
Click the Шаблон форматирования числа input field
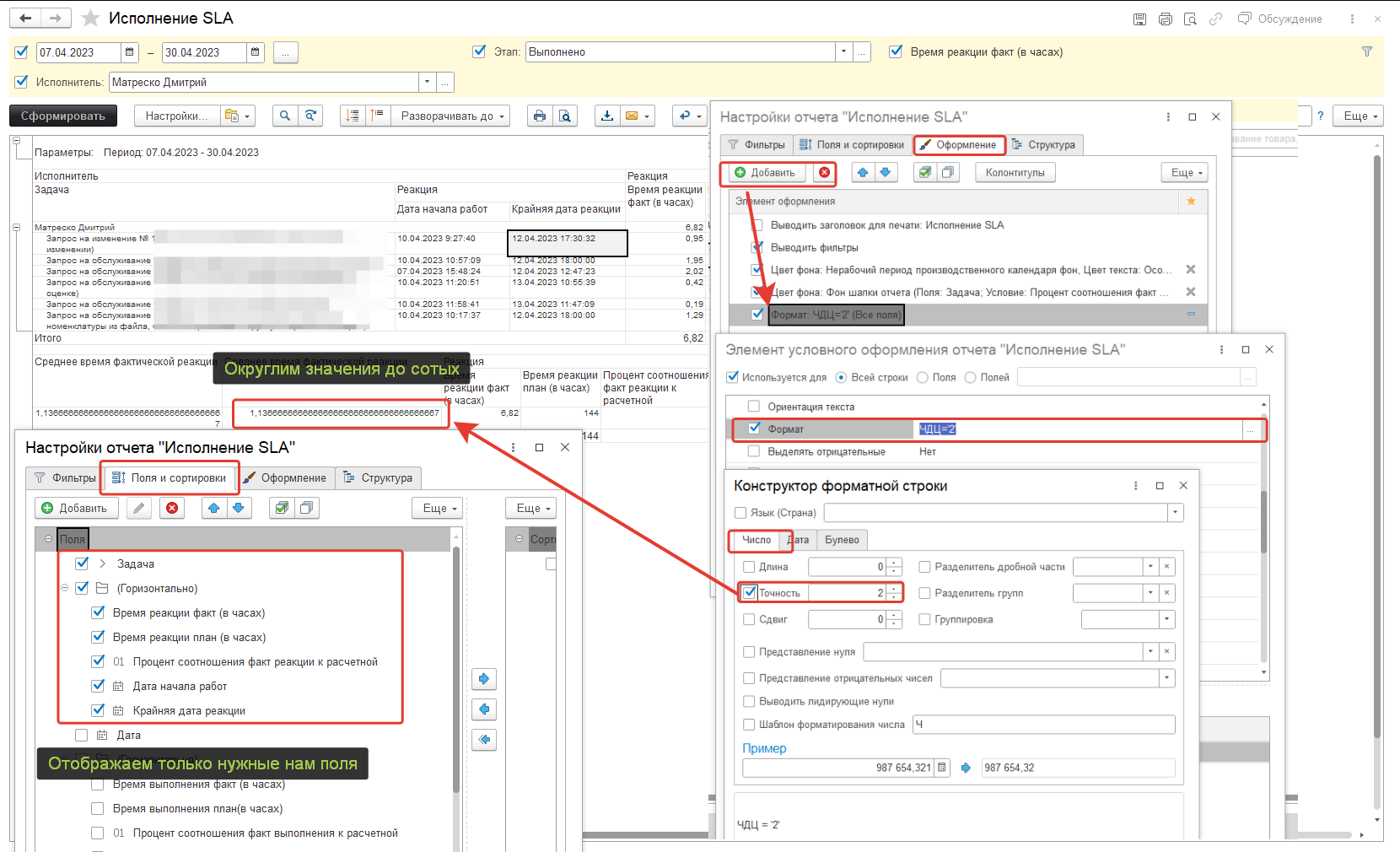pyautogui.click(x=1043, y=725)
